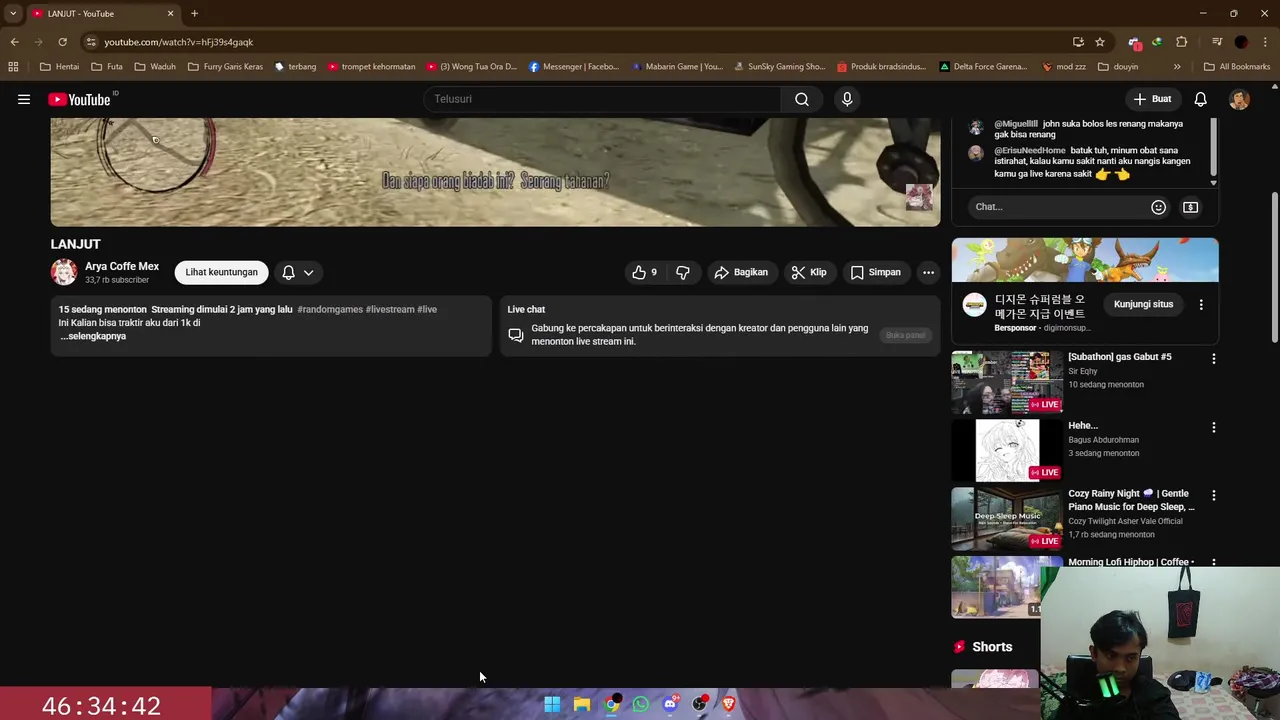1280x720 pixels.
Task: Click the #livestream hashtag
Action: pyautogui.click(x=390, y=310)
